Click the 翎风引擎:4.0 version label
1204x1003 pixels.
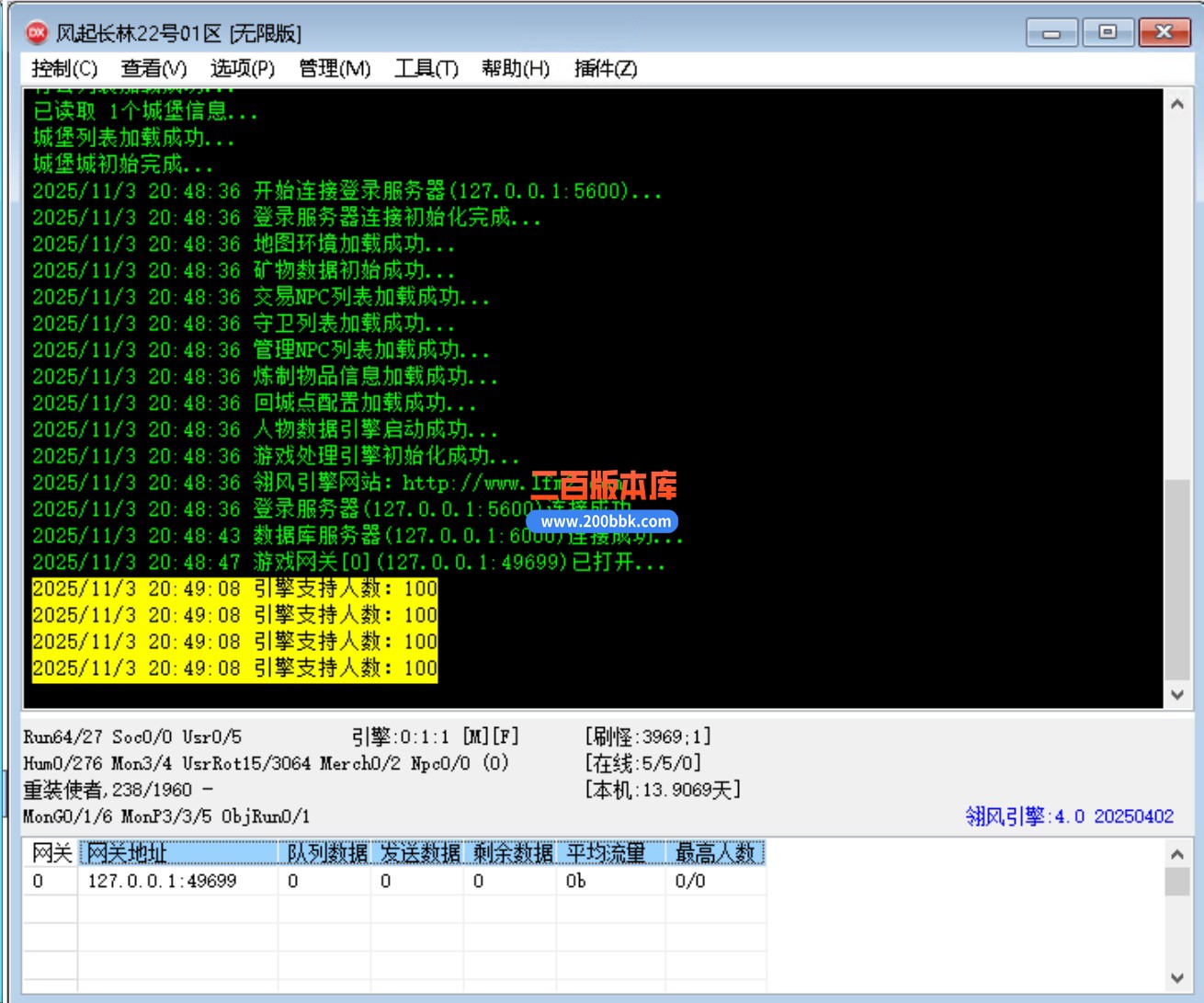[x=1069, y=816]
